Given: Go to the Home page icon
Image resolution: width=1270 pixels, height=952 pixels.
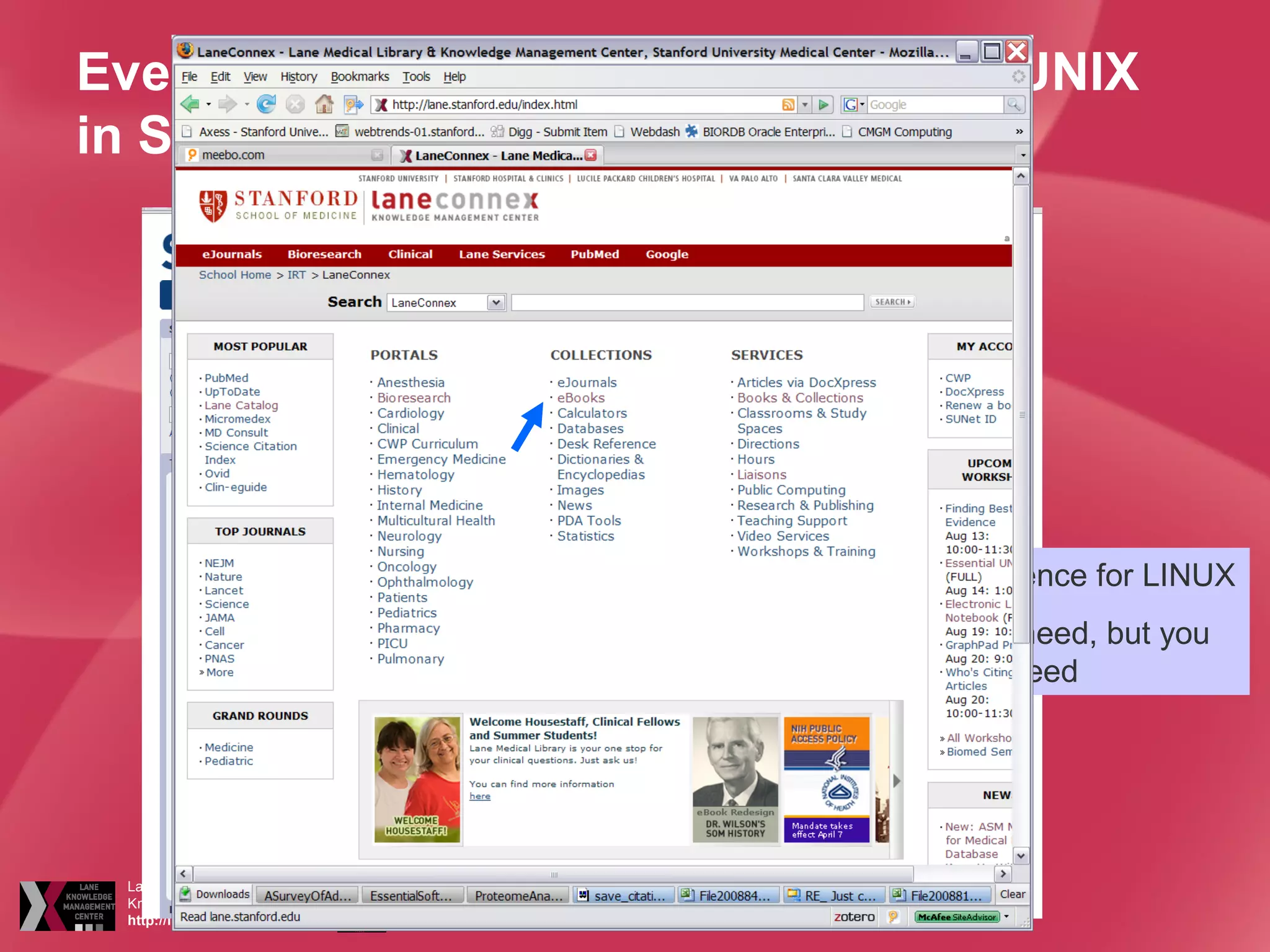Looking at the screenshot, I should coord(324,104).
